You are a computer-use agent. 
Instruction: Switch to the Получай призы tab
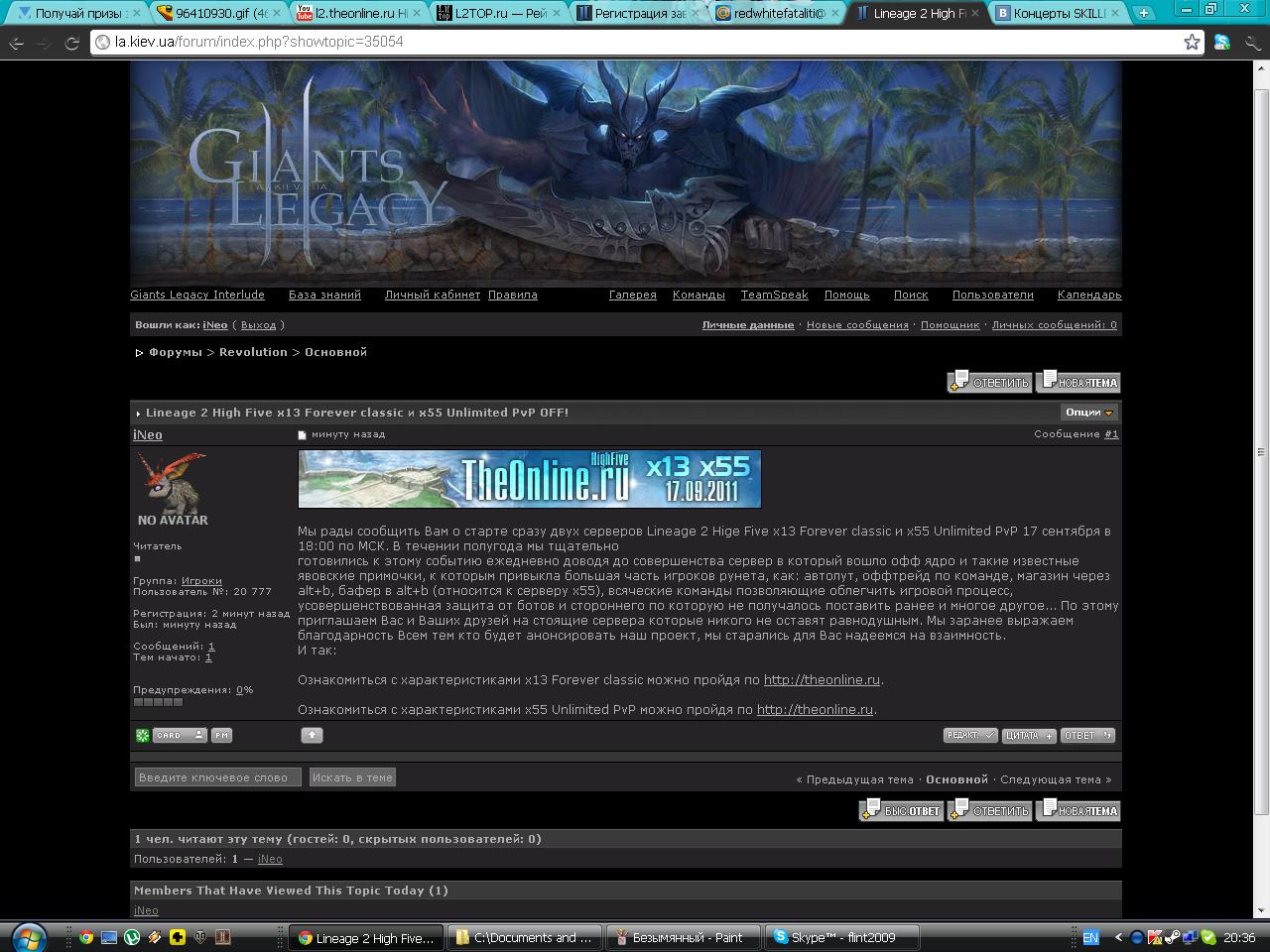click(x=79, y=13)
